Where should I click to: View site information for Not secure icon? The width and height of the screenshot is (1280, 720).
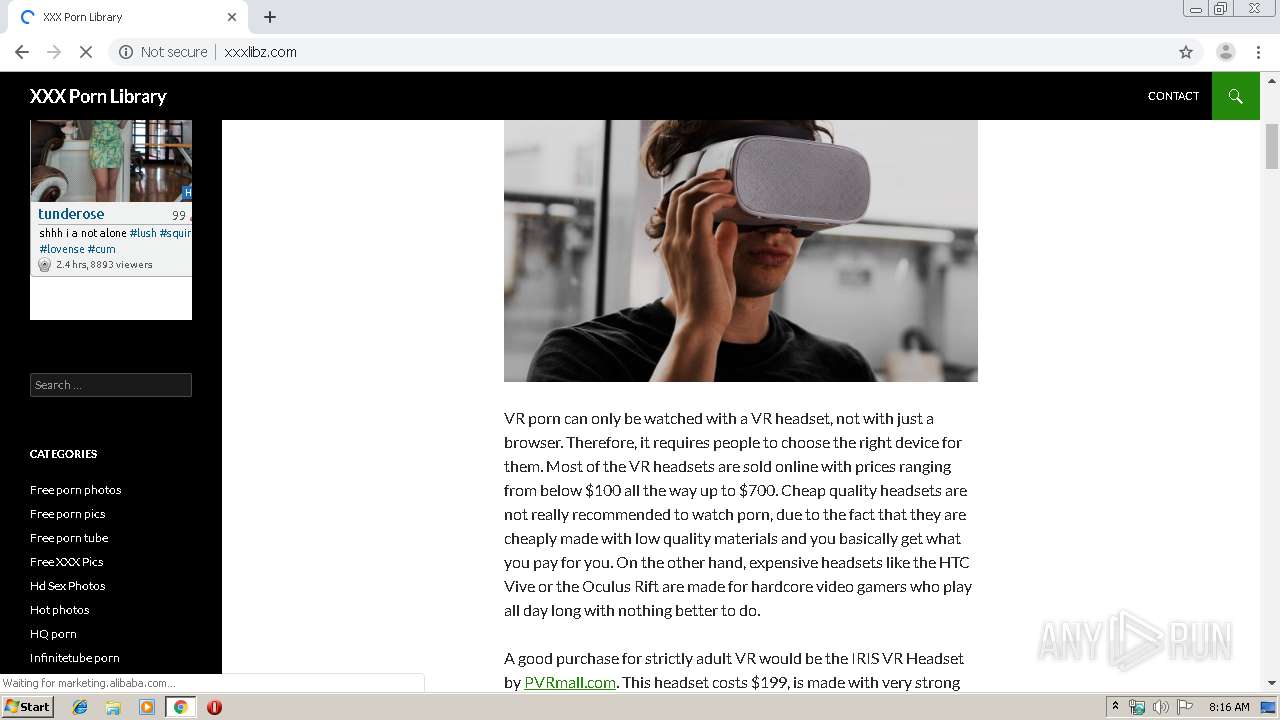click(126, 52)
